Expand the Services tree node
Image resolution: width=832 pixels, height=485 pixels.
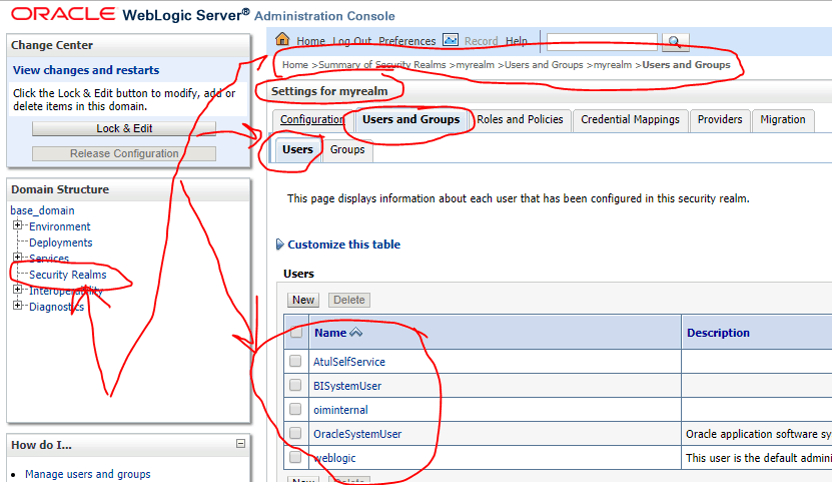[18, 257]
